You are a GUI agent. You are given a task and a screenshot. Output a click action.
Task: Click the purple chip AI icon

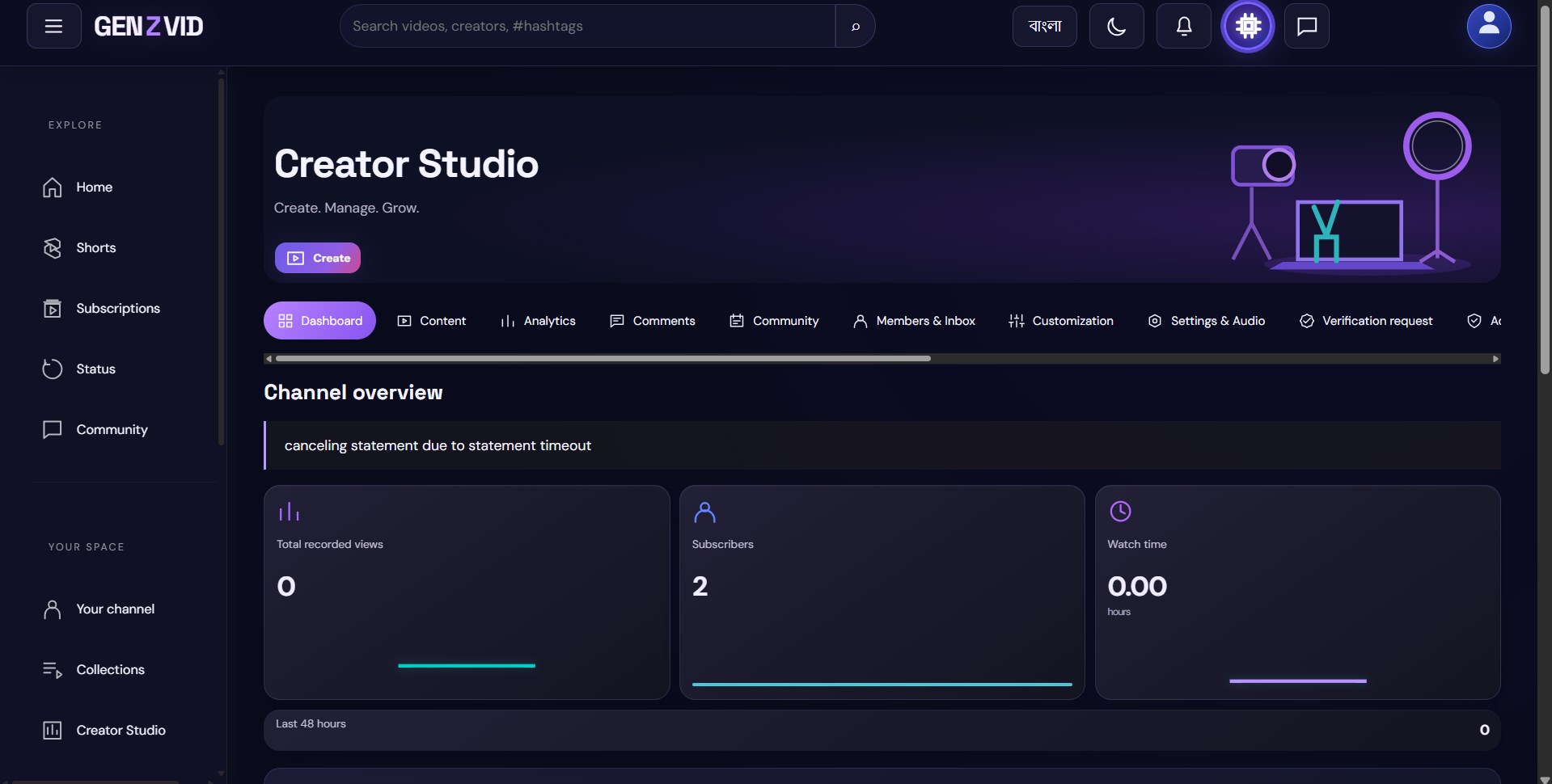click(1248, 26)
